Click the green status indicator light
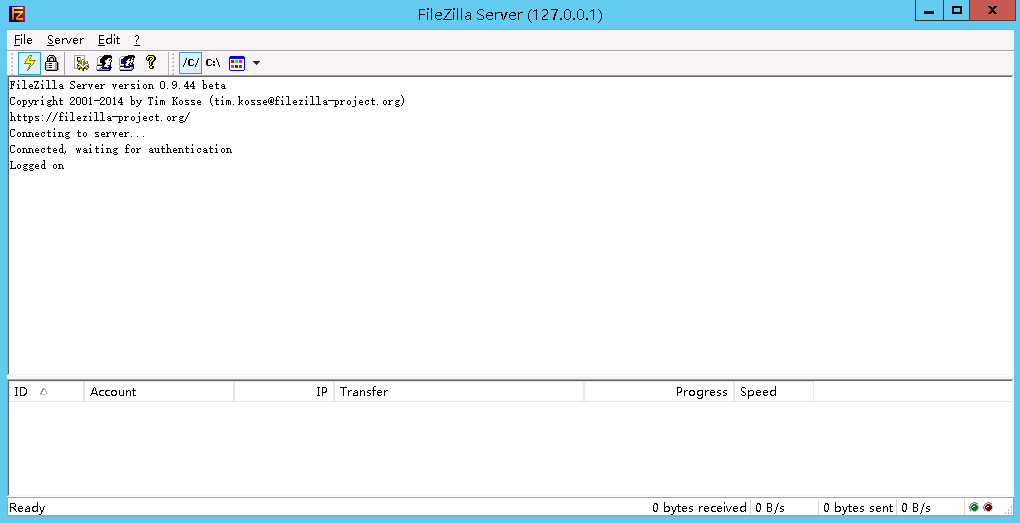 click(974, 508)
